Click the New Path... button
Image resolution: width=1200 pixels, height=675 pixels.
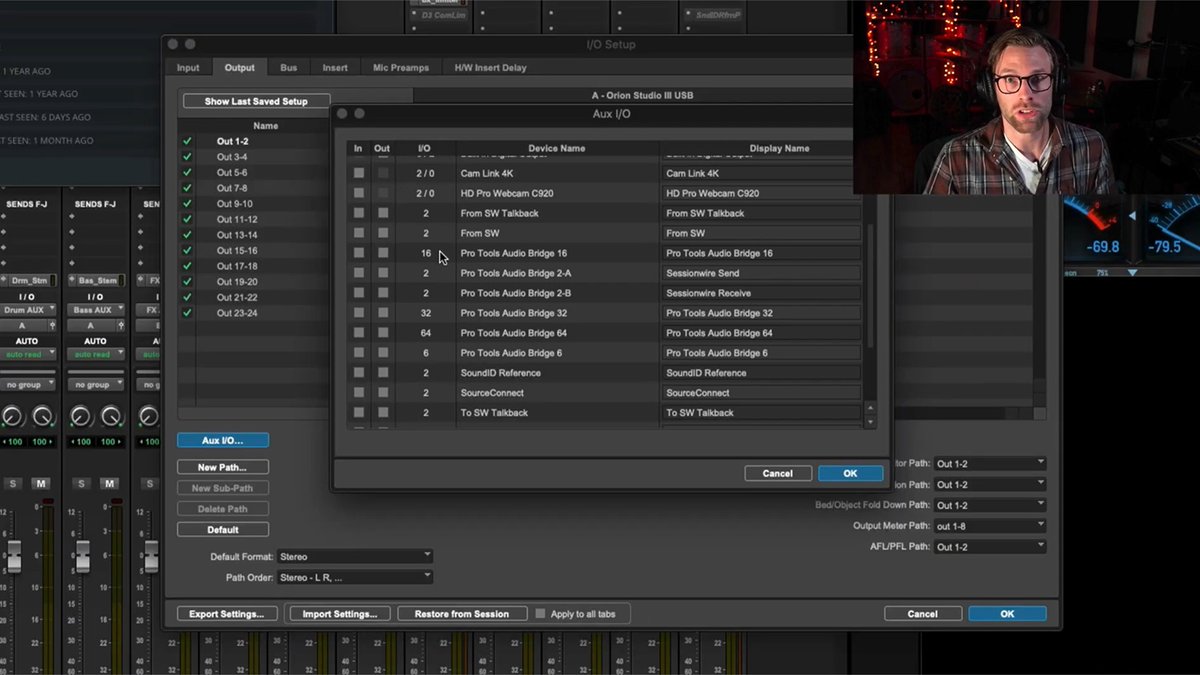(x=222, y=467)
